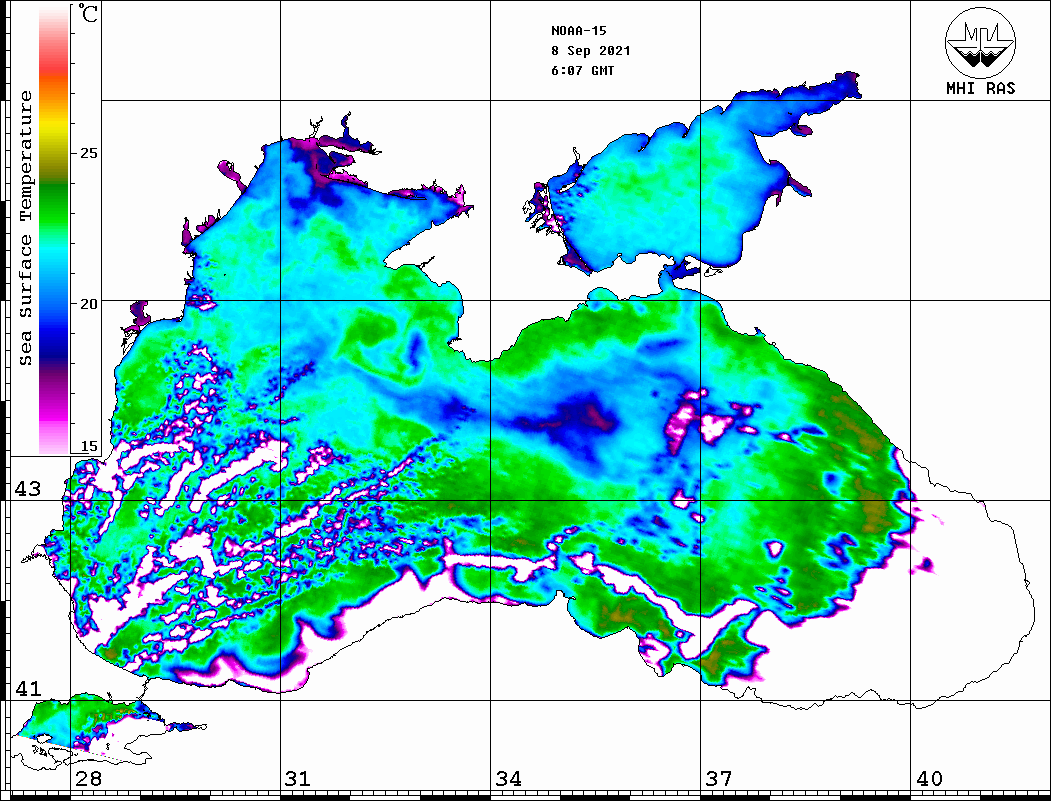Click the "Sea Surface Temperature" vertical title

coord(25,229)
